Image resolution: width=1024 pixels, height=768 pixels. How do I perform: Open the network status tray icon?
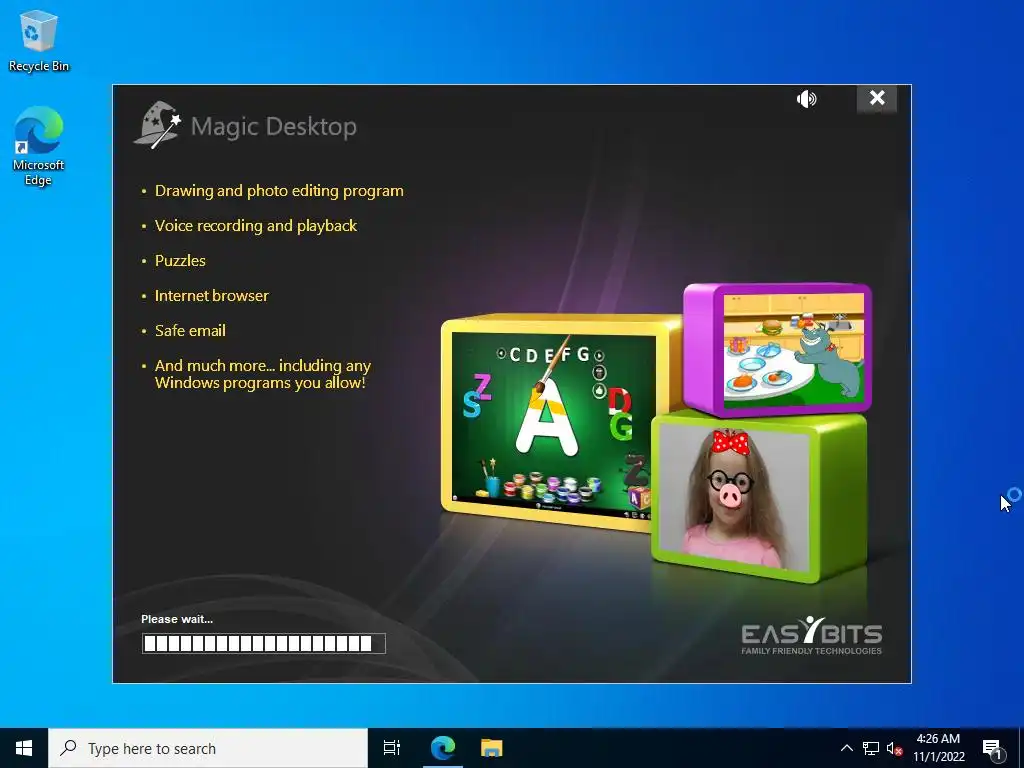[871, 748]
